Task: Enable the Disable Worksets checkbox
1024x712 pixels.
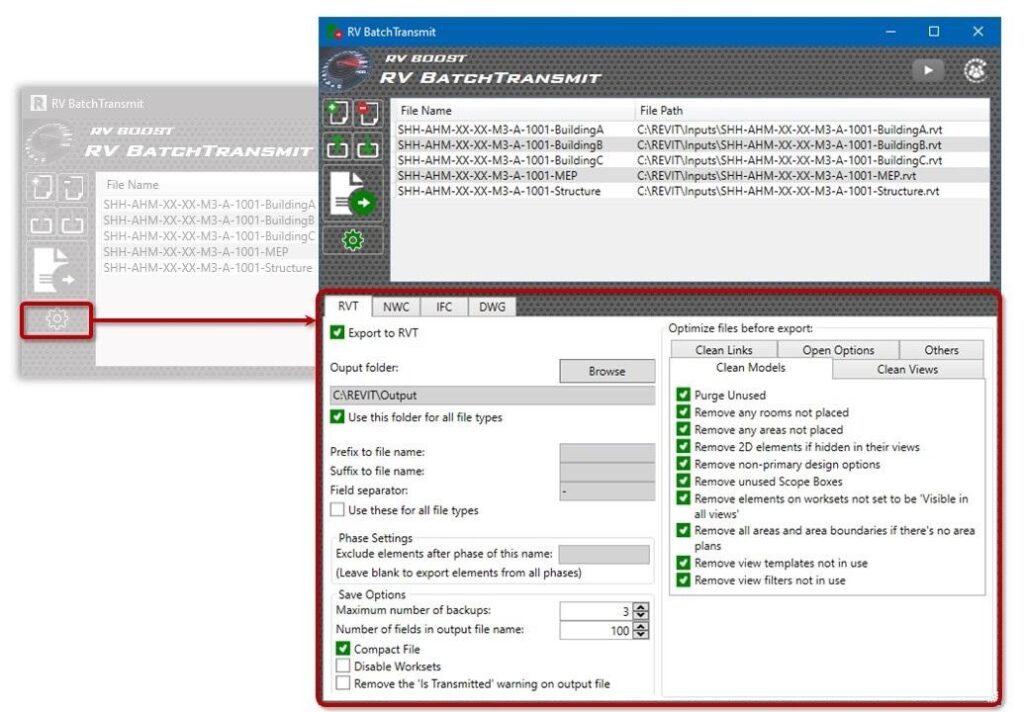Action: pyautogui.click(x=343, y=666)
